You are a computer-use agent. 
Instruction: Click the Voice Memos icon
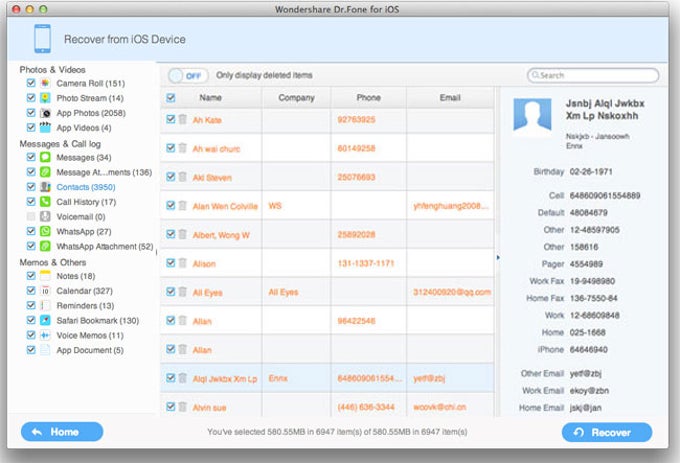tap(45, 335)
